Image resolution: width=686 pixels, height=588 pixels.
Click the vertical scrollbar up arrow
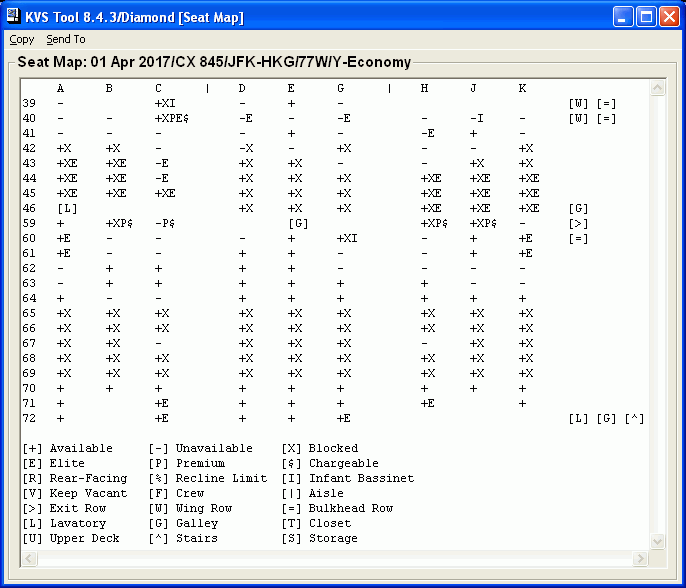657,88
